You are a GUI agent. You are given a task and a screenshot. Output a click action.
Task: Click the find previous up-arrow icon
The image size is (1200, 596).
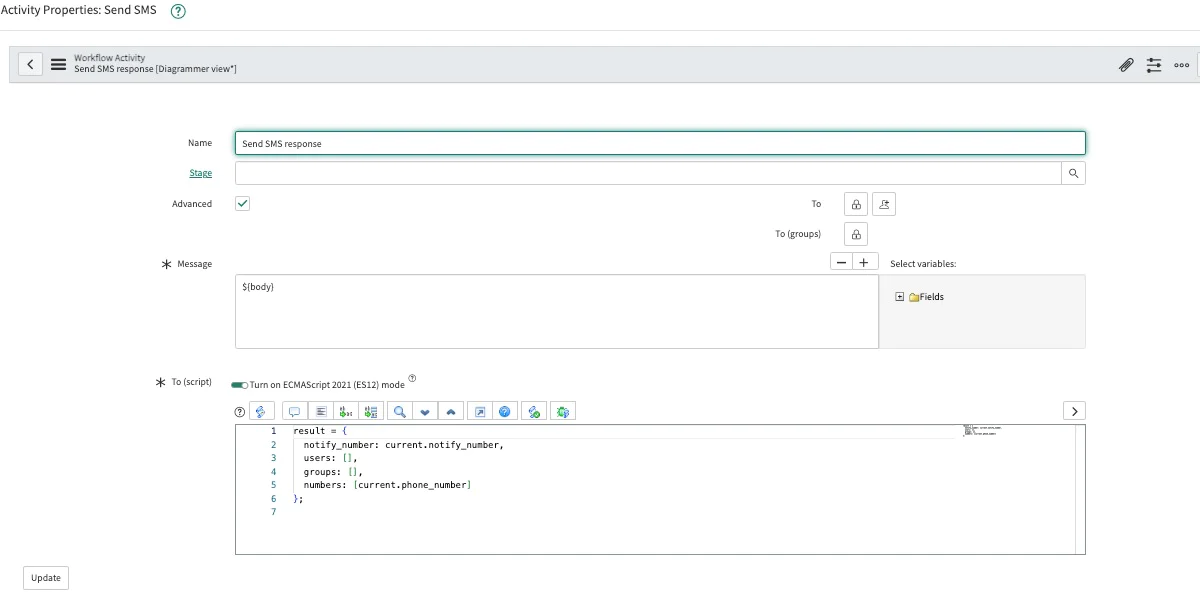450,411
